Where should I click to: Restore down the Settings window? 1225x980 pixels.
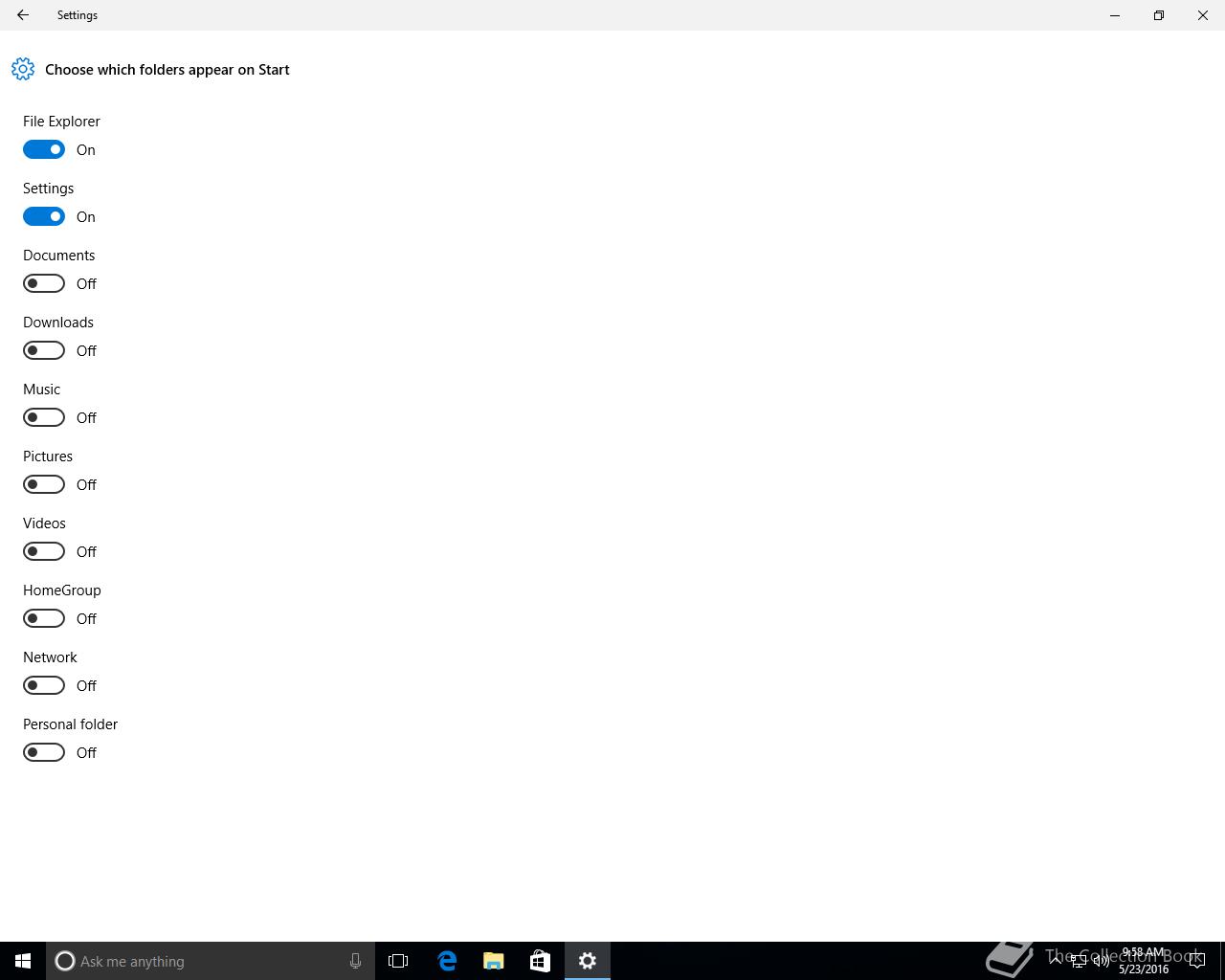[1159, 15]
